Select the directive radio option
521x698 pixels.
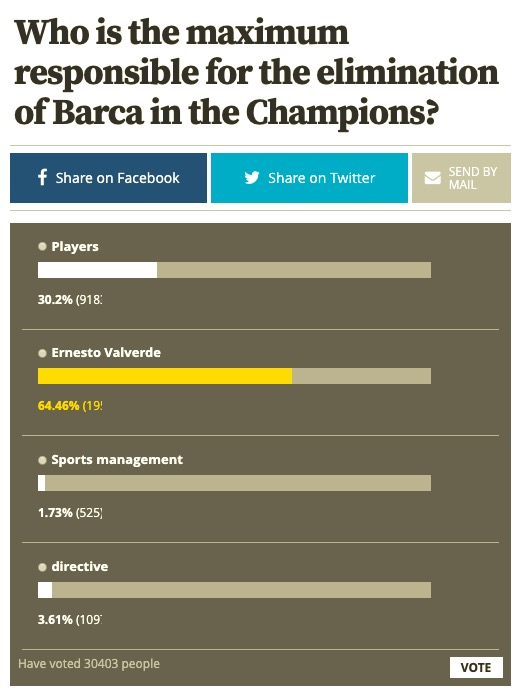42,567
